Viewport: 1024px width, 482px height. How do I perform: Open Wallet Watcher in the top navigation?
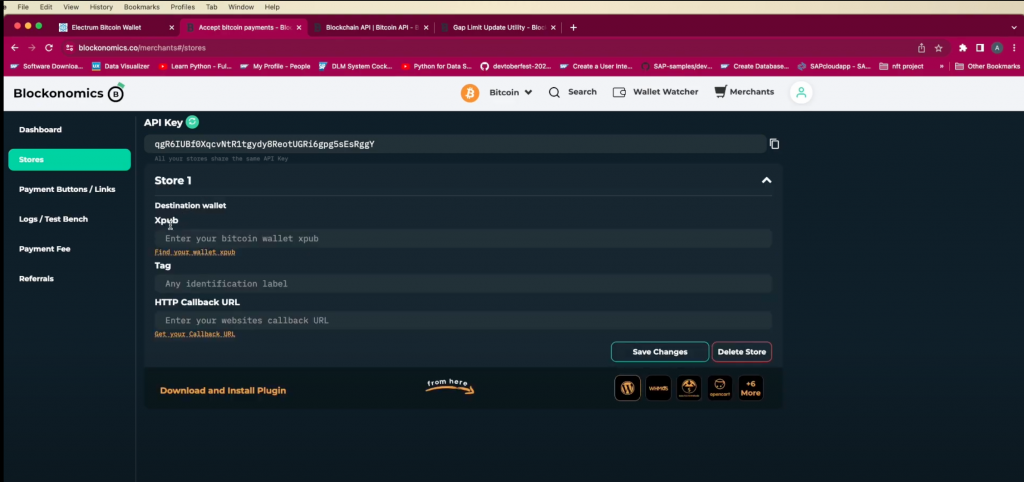coord(656,92)
